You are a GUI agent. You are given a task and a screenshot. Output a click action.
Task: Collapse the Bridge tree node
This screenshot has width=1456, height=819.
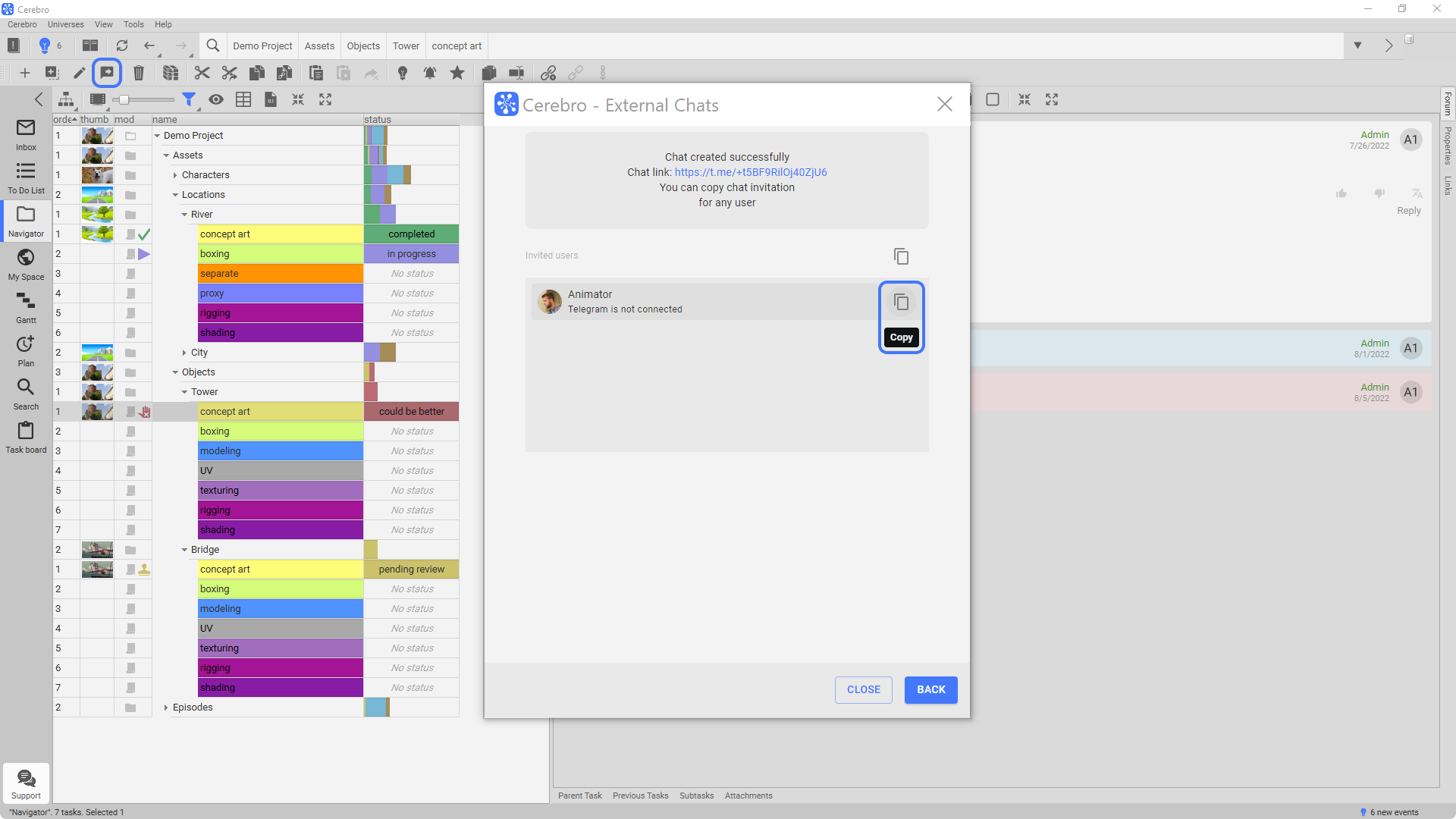coord(184,550)
